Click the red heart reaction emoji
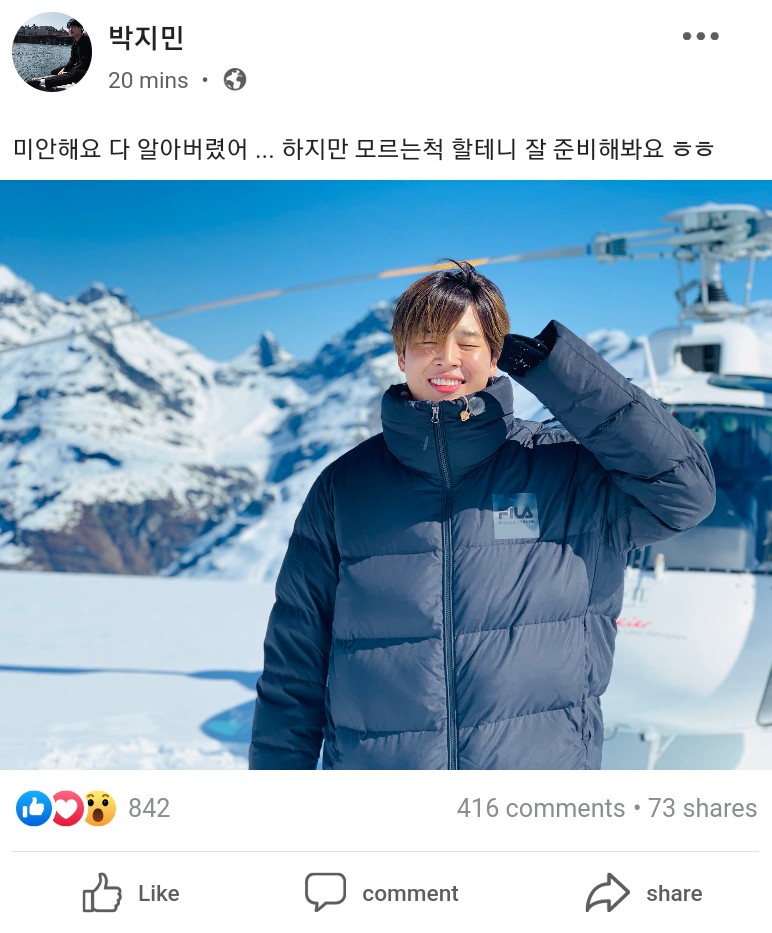This screenshot has width=772, height=933. (x=67, y=808)
